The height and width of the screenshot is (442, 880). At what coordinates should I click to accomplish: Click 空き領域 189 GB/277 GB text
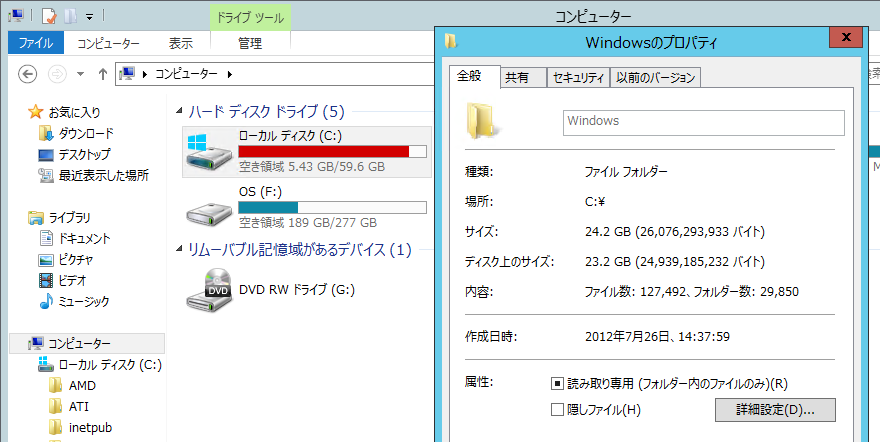point(308,223)
